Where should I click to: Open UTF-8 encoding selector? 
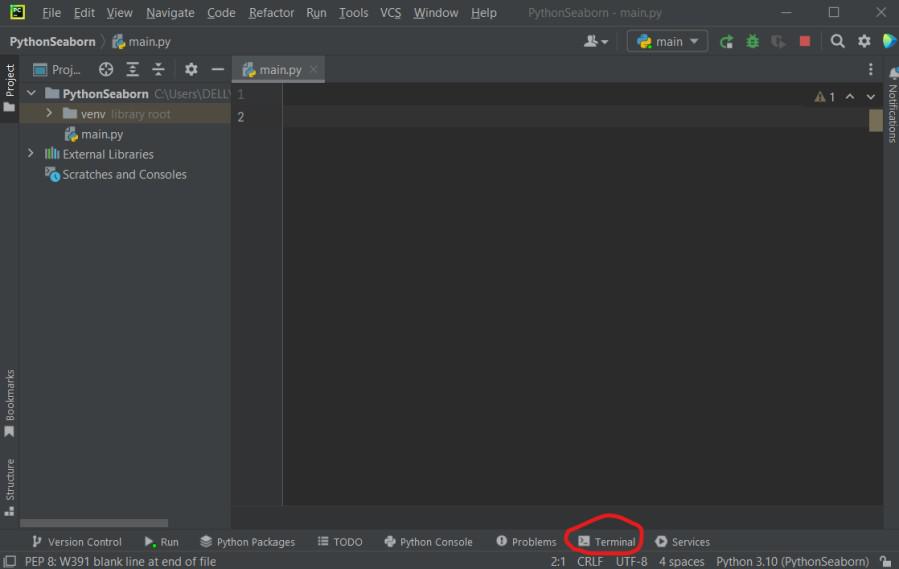click(631, 562)
